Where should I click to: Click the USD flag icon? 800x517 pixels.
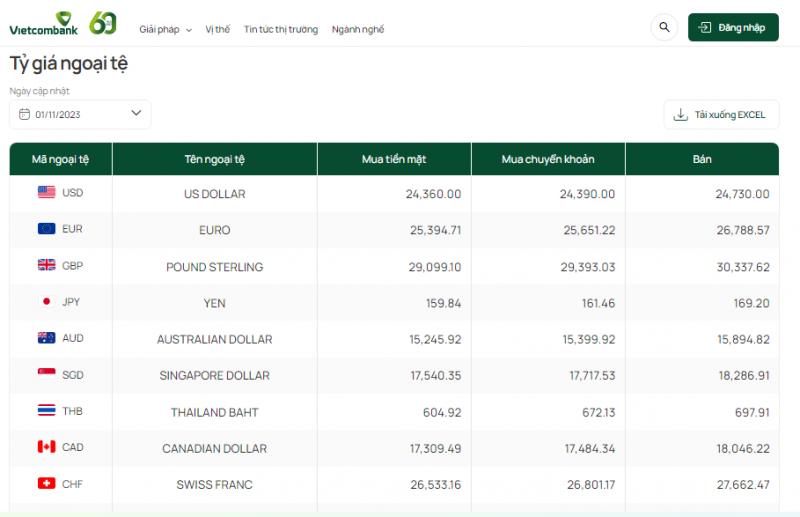tap(46, 193)
